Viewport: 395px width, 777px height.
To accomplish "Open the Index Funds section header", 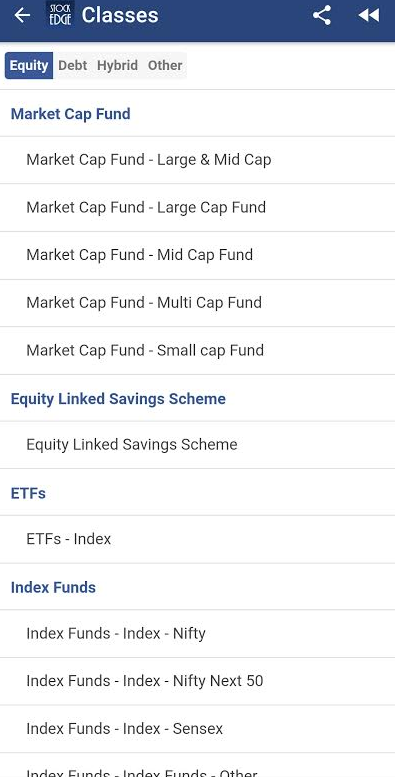I will (x=197, y=587).
